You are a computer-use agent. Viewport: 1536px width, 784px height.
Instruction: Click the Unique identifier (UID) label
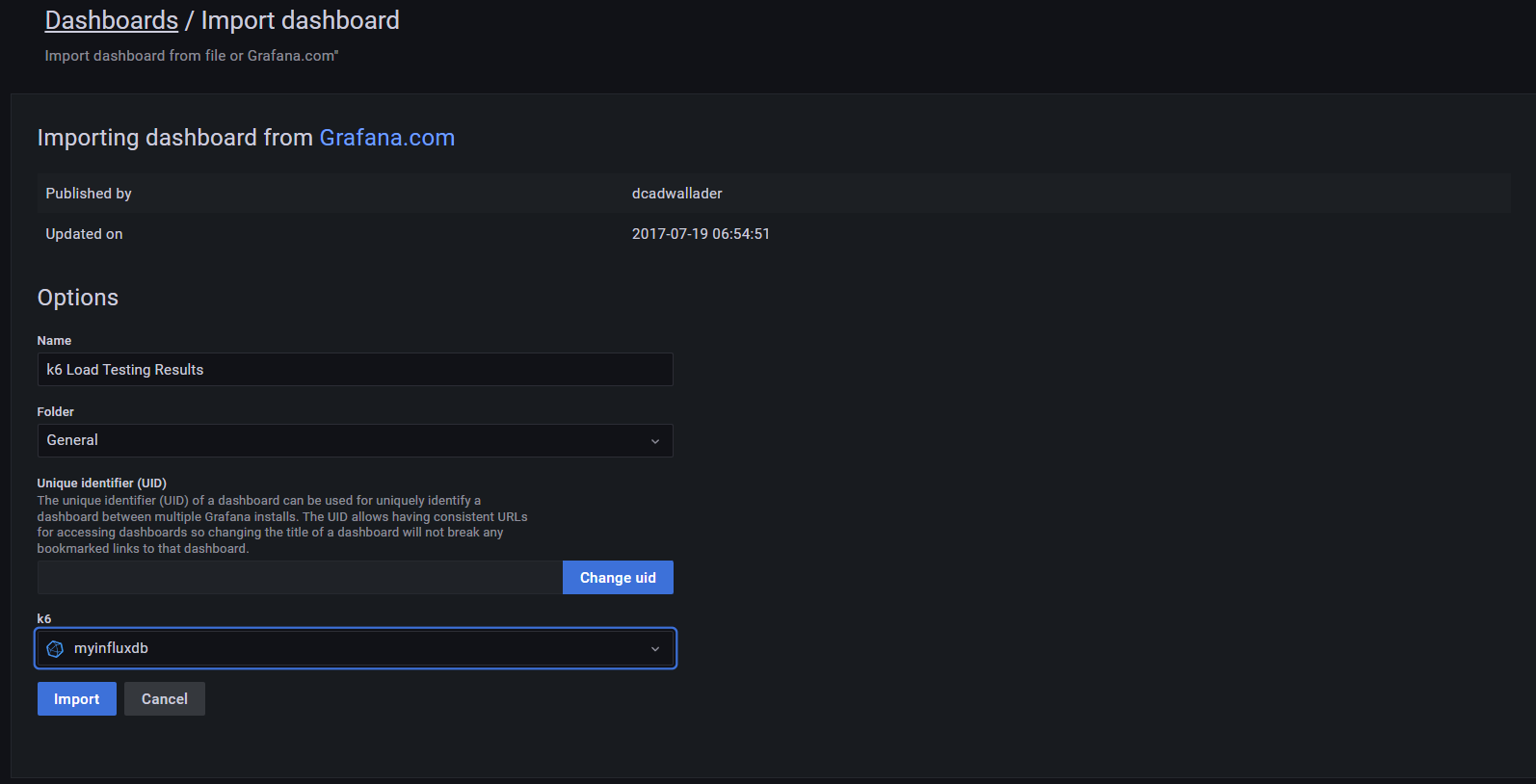[102, 483]
